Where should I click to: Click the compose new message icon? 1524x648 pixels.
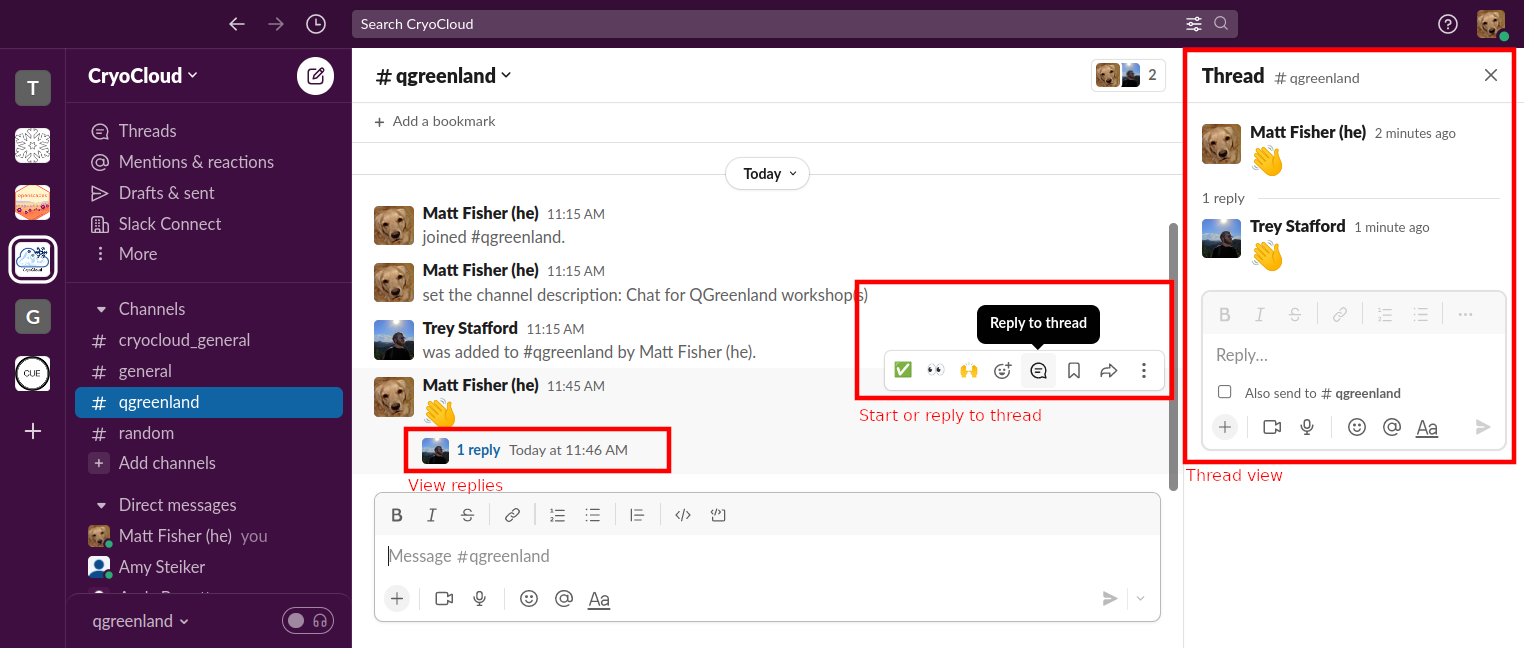(315, 76)
